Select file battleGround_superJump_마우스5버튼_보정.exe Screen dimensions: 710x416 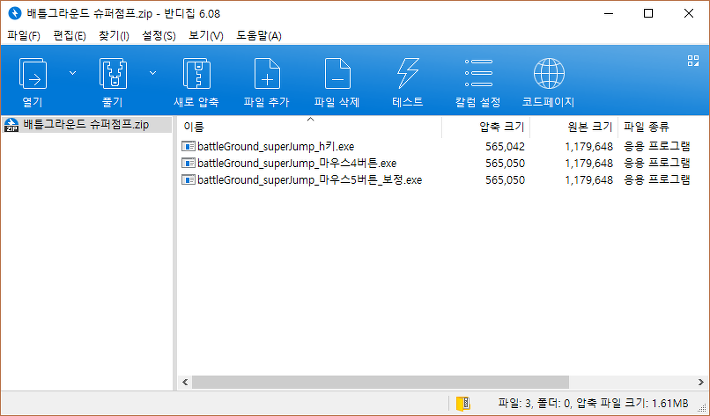pos(309,180)
